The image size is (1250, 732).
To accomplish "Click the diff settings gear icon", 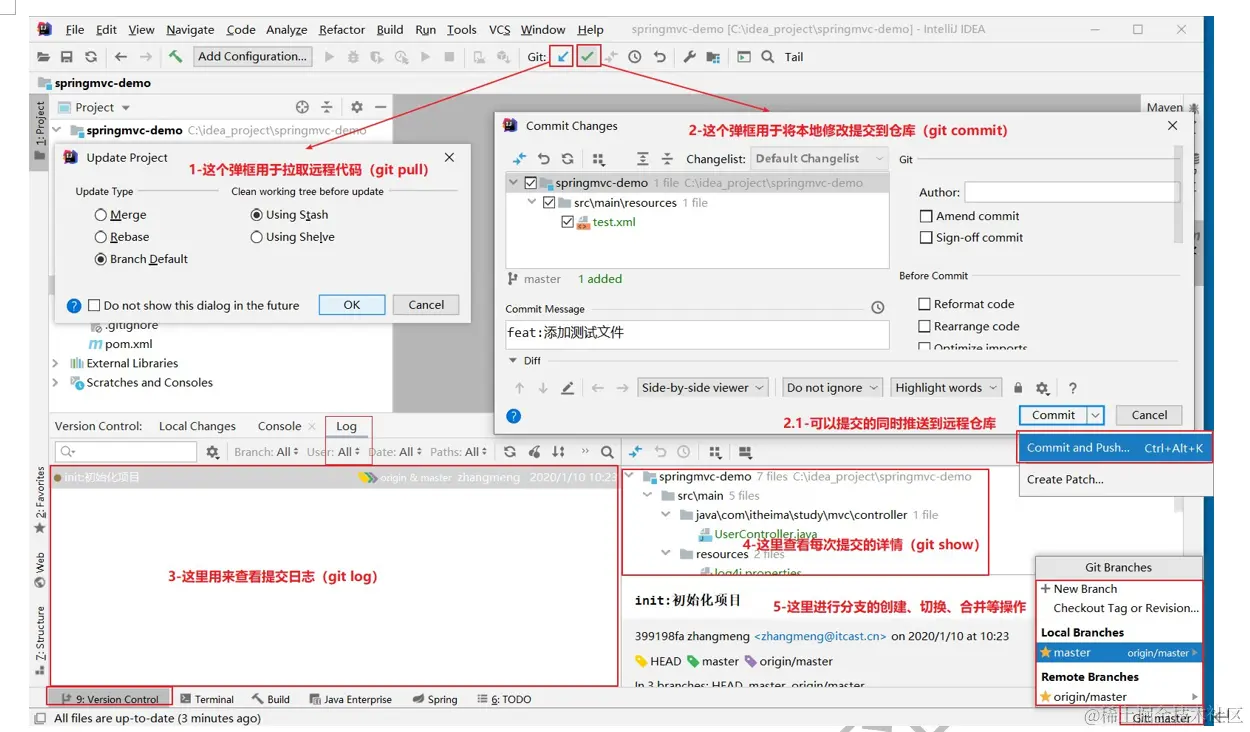I will pyautogui.click(x=1042, y=388).
